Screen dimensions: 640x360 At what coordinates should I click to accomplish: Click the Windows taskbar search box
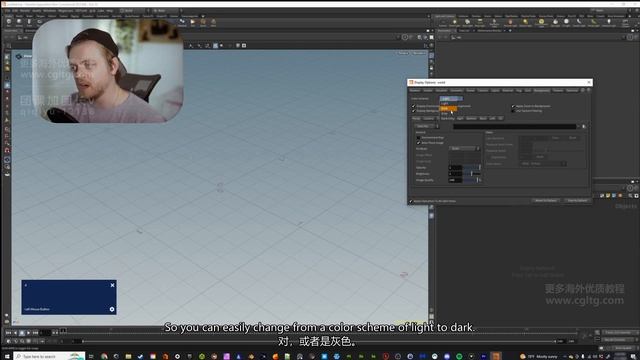pos(49,356)
